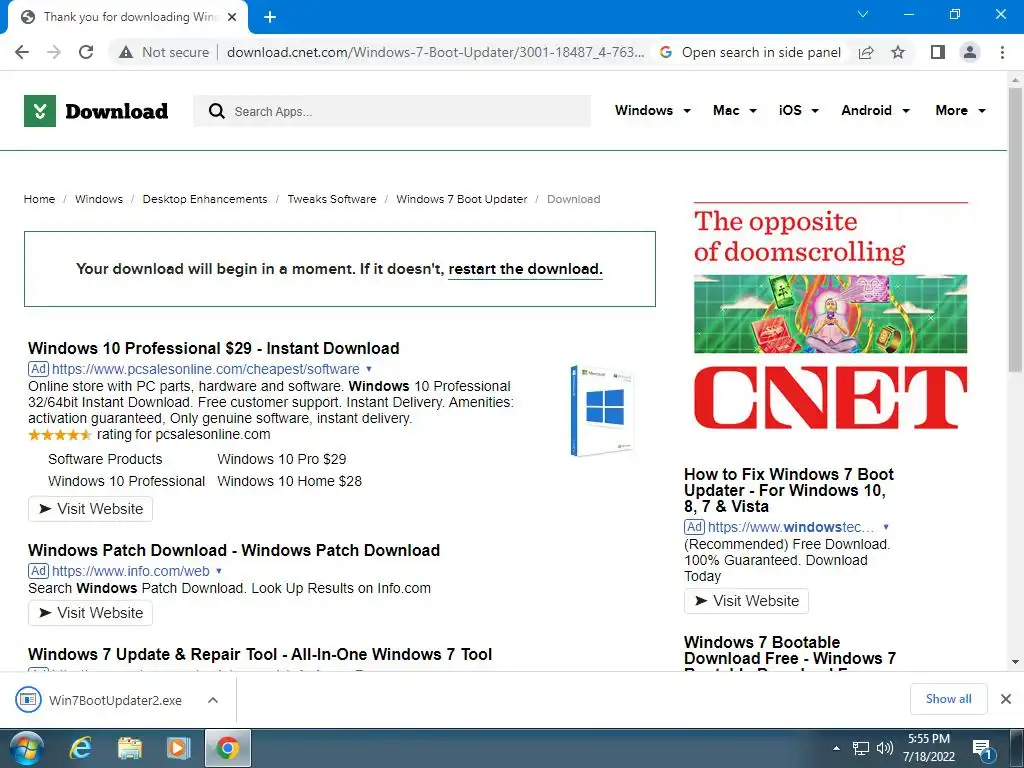Image resolution: width=1024 pixels, height=768 pixels.
Task: Open the Windows breadcrumb link
Action: (99, 199)
